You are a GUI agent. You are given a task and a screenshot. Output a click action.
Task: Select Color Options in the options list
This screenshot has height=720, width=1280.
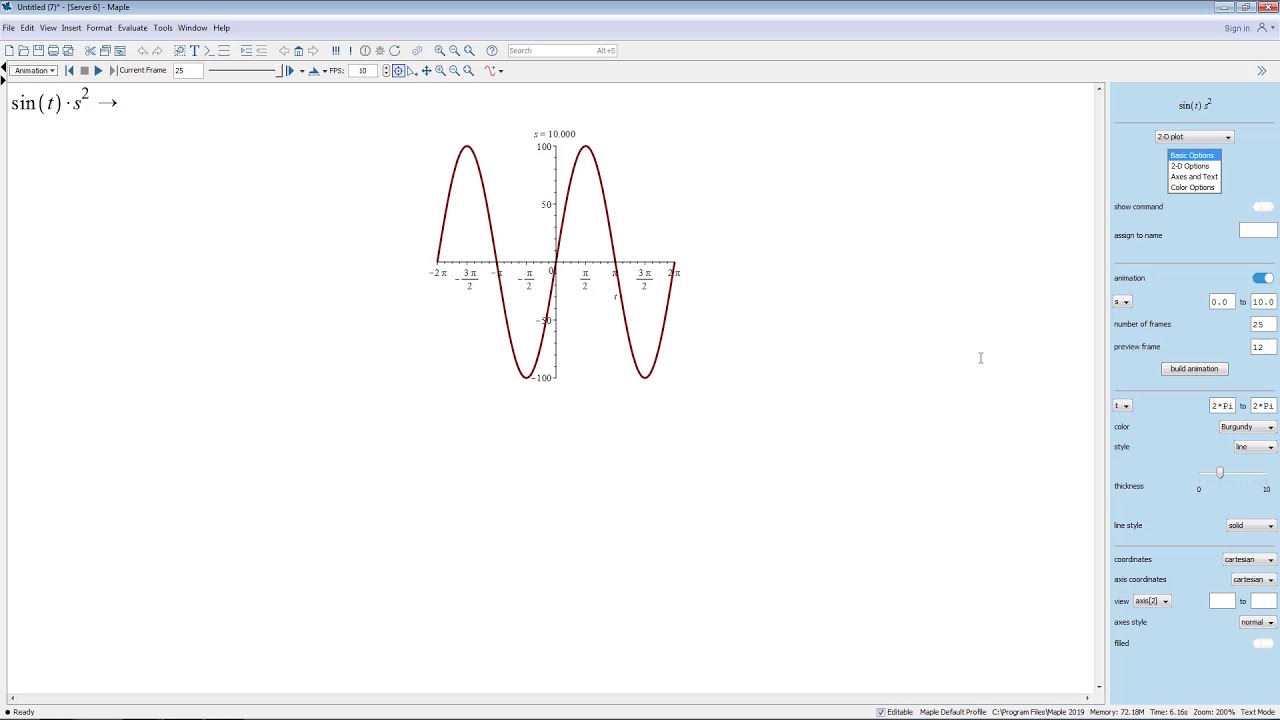pyautogui.click(x=1194, y=188)
